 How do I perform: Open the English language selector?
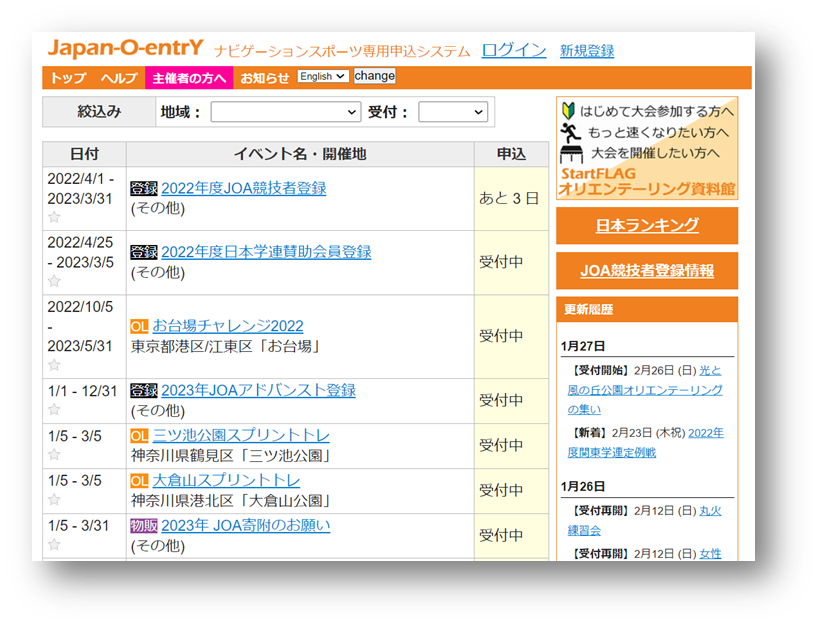[x=322, y=75]
